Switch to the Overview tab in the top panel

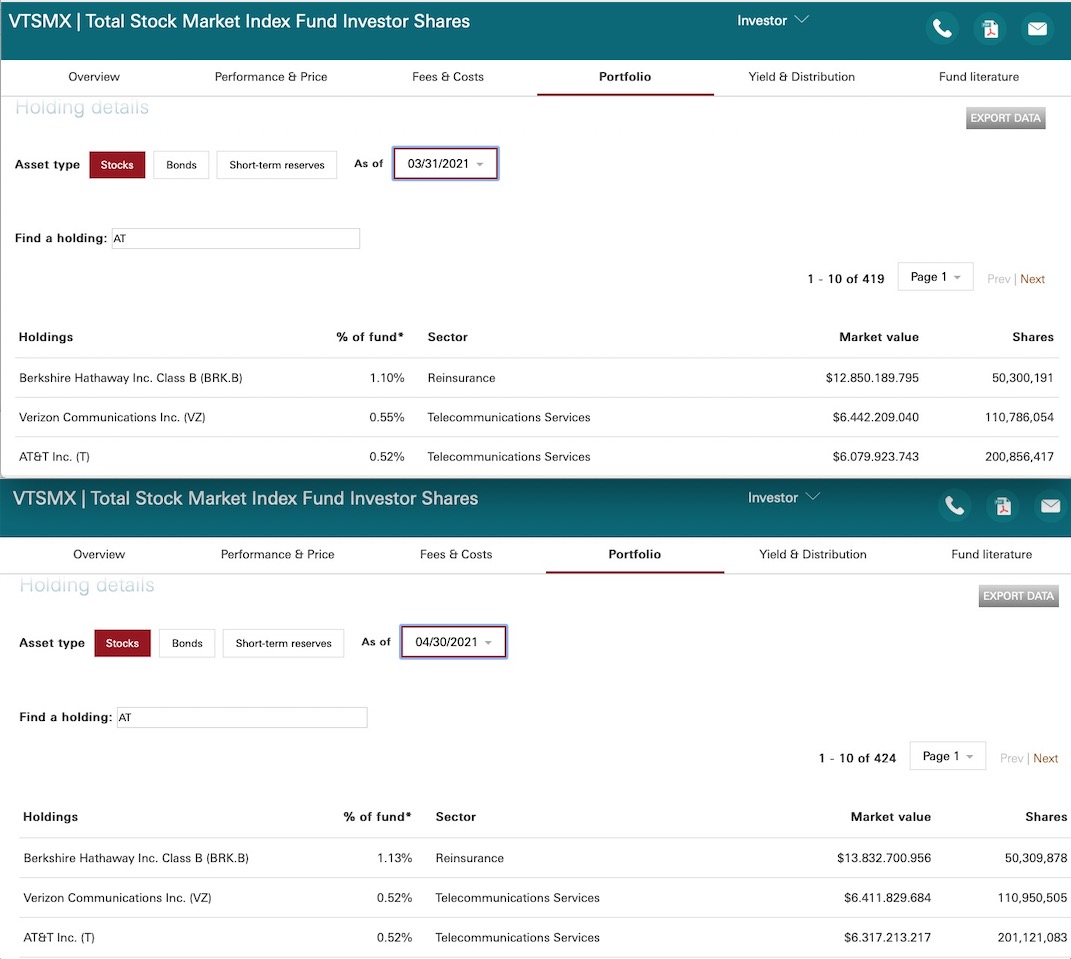pyautogui.click(x=94, y=77)
